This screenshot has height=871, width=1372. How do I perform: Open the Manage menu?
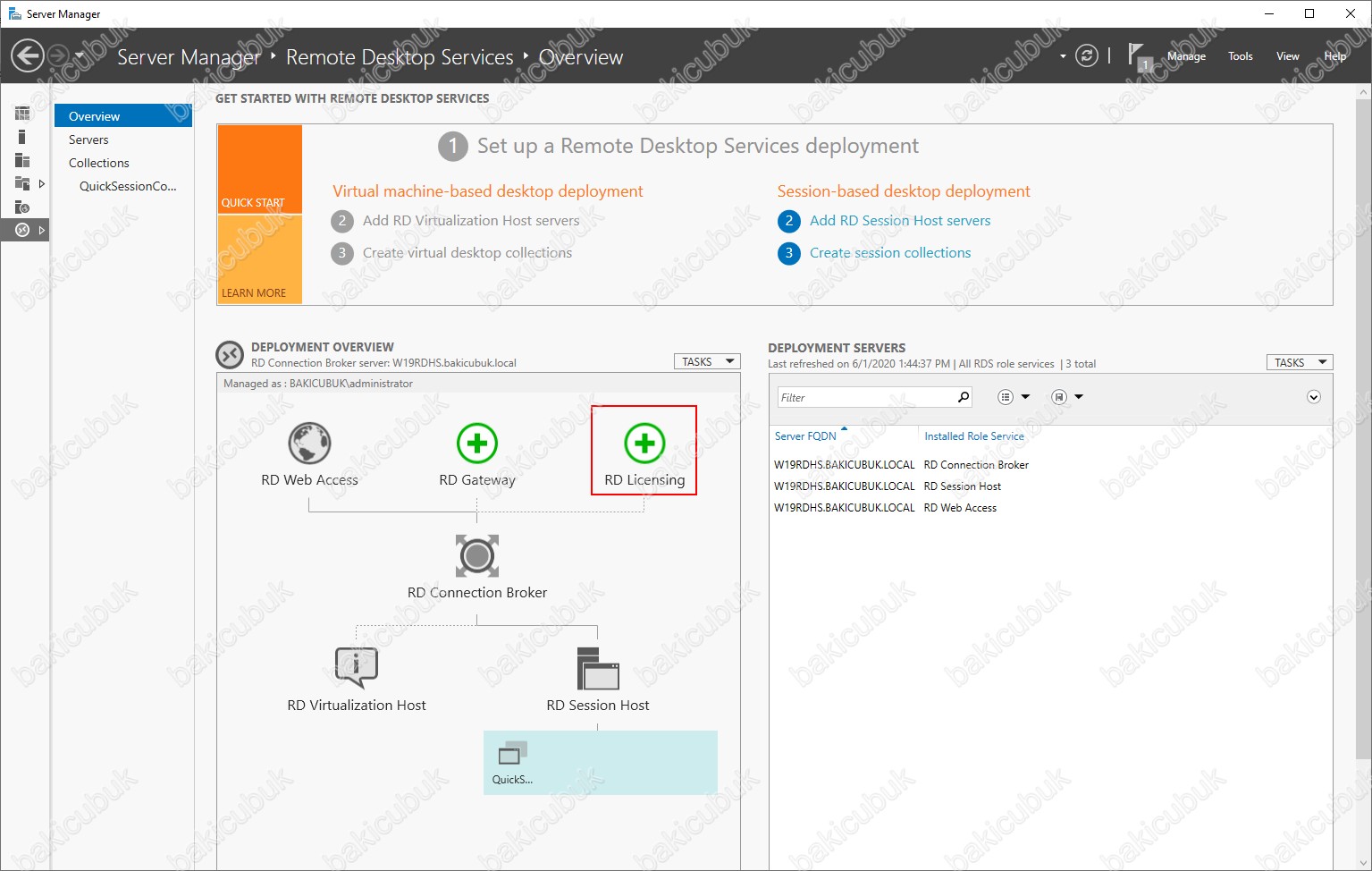[1186, 56]
